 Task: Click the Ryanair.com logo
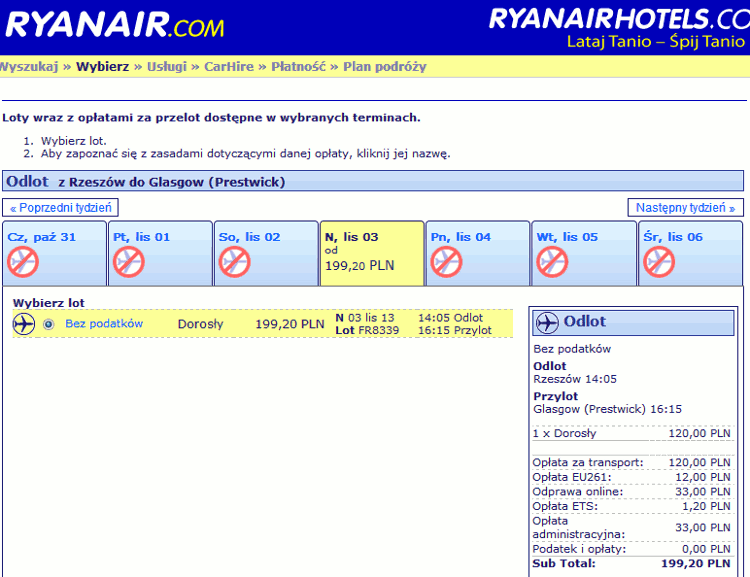point(115,25)
